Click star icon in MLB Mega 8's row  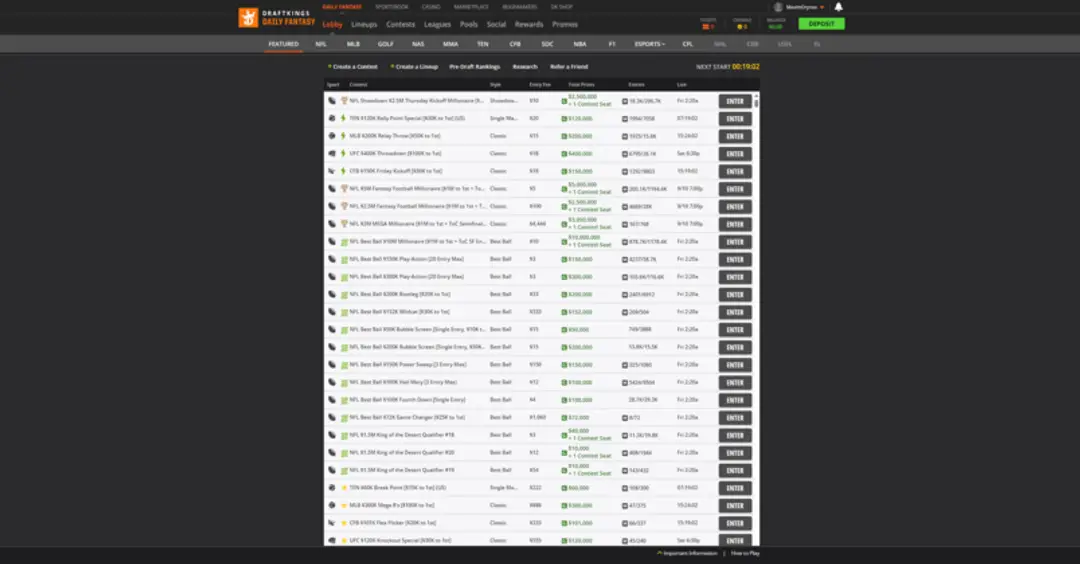point(344,505)
